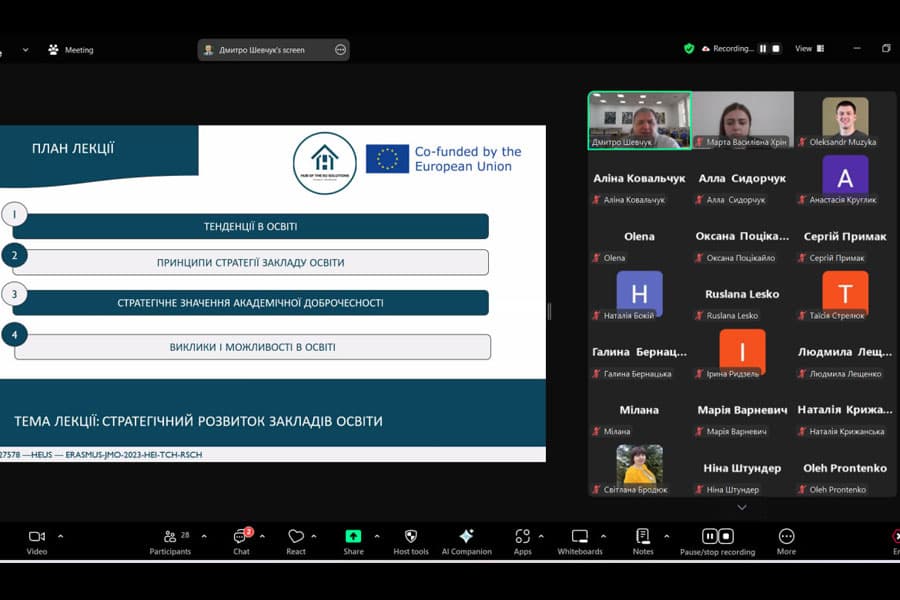
Task: Pause the recording in the bottom toolbar
Action: click(711, 537)
